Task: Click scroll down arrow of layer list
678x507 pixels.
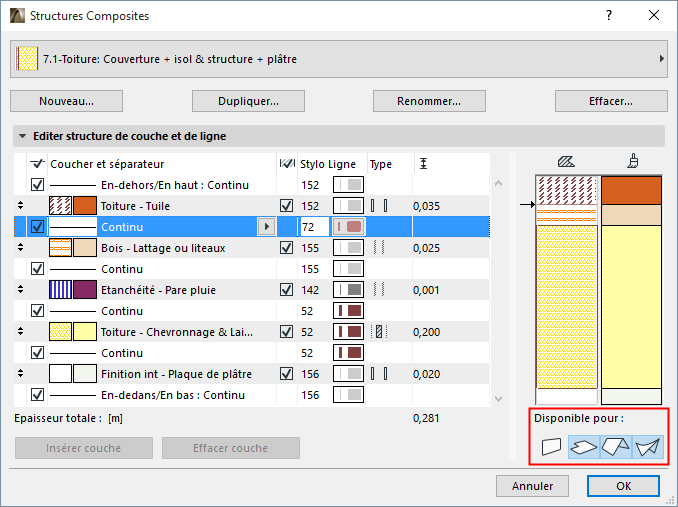Action: tap(499, 399)
